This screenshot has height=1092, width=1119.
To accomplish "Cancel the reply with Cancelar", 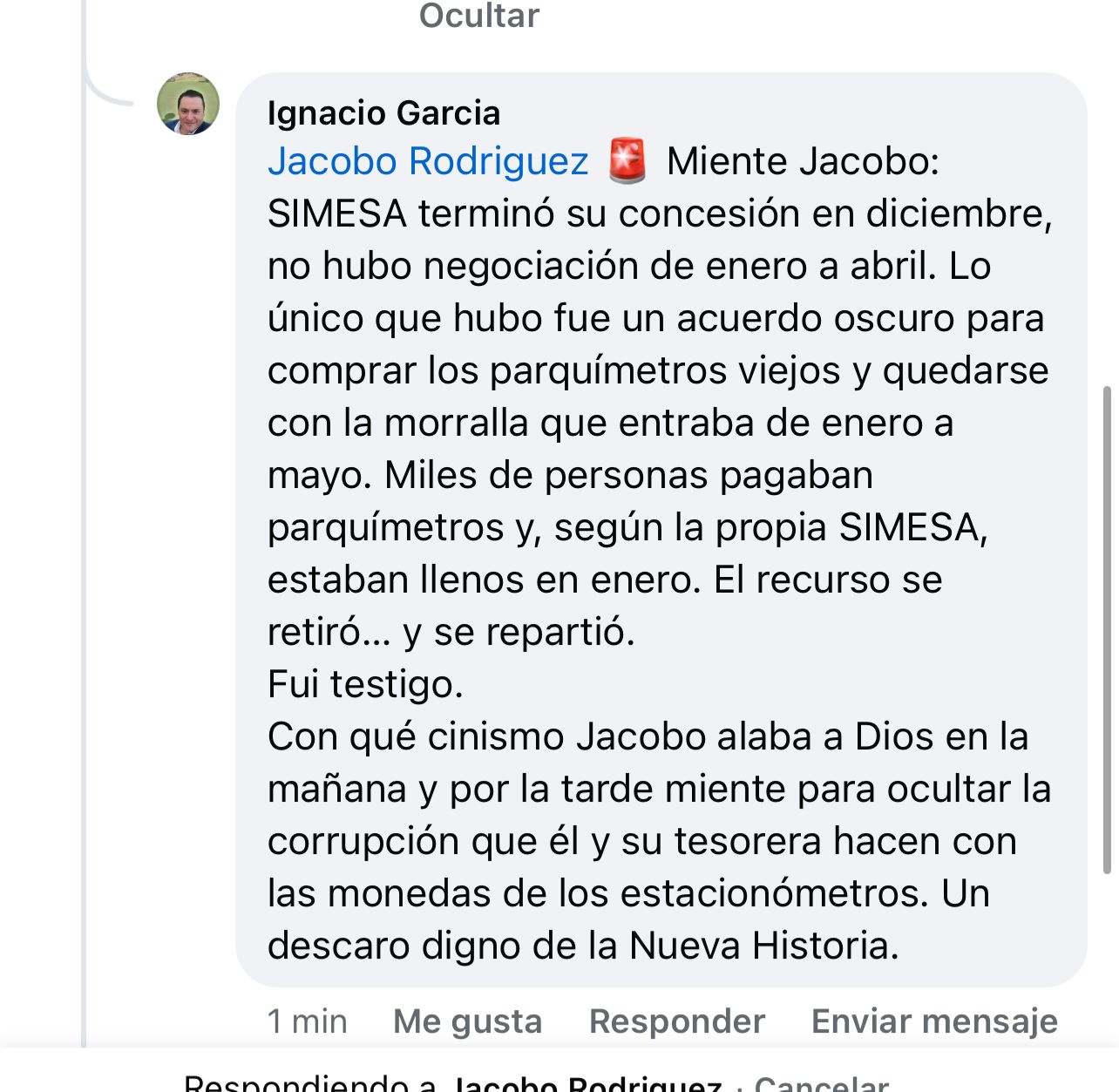I will [821, 1084].
